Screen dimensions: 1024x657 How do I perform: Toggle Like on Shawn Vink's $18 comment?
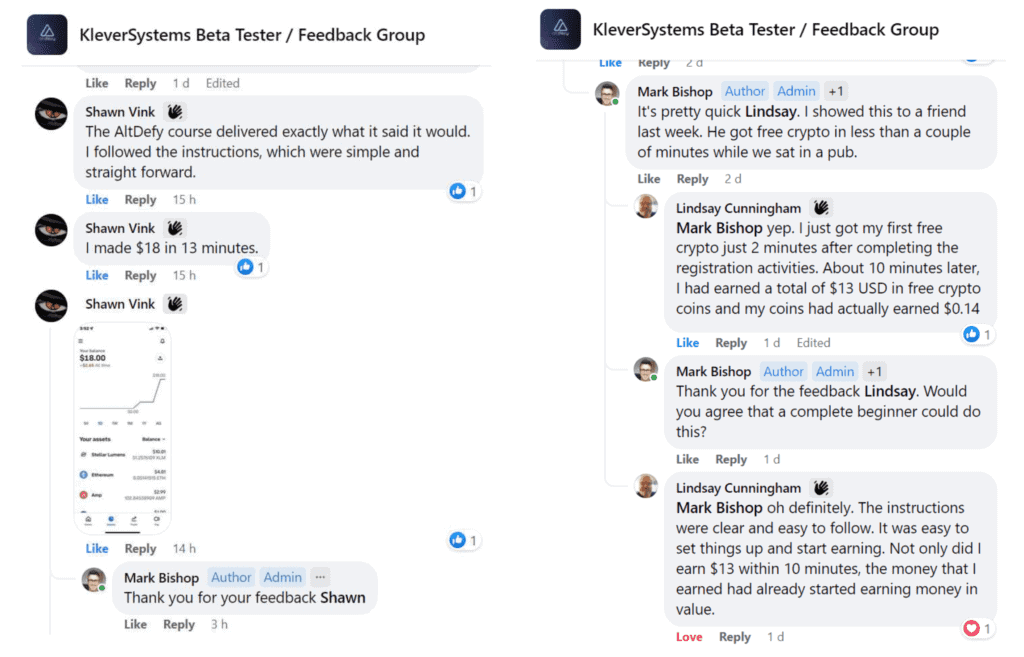[96, 274]
